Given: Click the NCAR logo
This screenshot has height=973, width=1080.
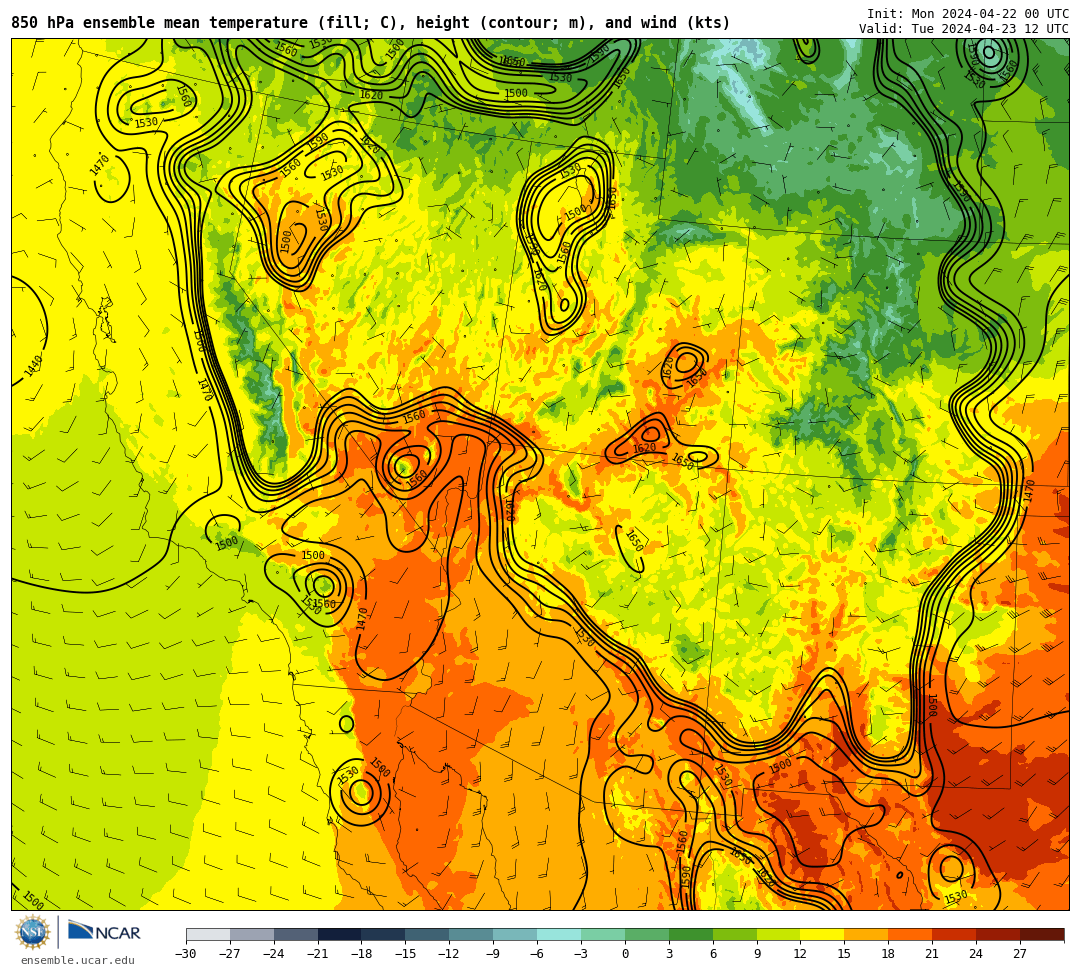Looking at the screenshot, I should (x=104, y=932).
